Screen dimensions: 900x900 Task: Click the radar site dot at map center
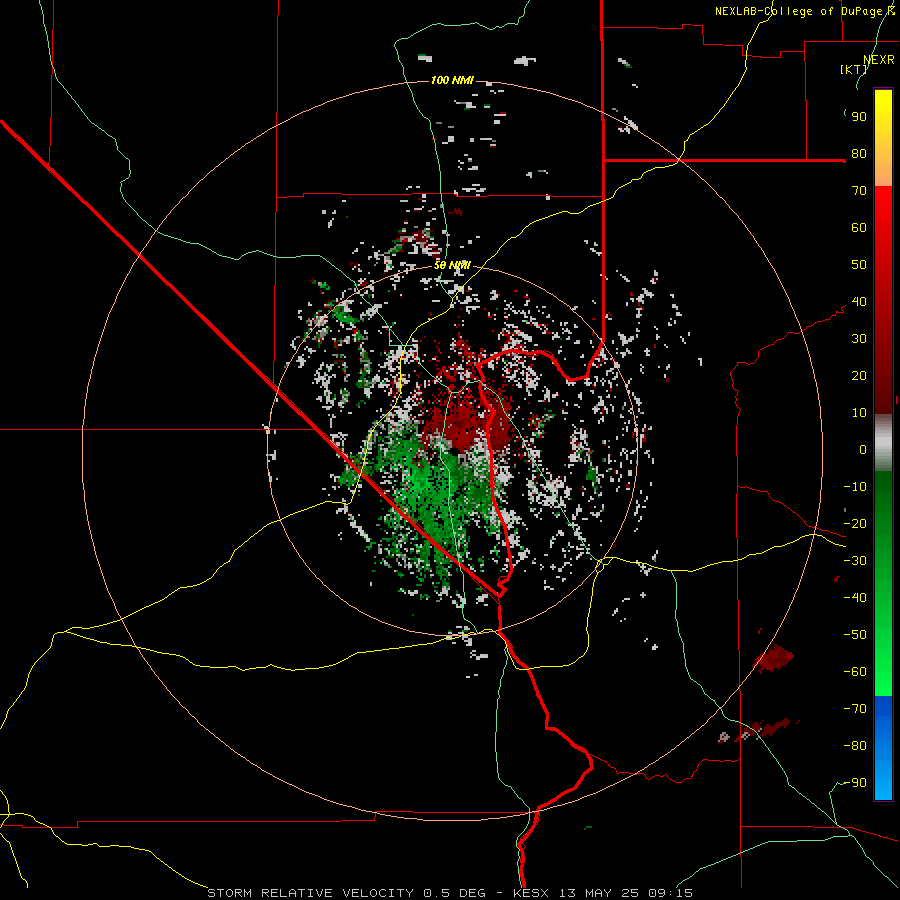tap(454, 452)
